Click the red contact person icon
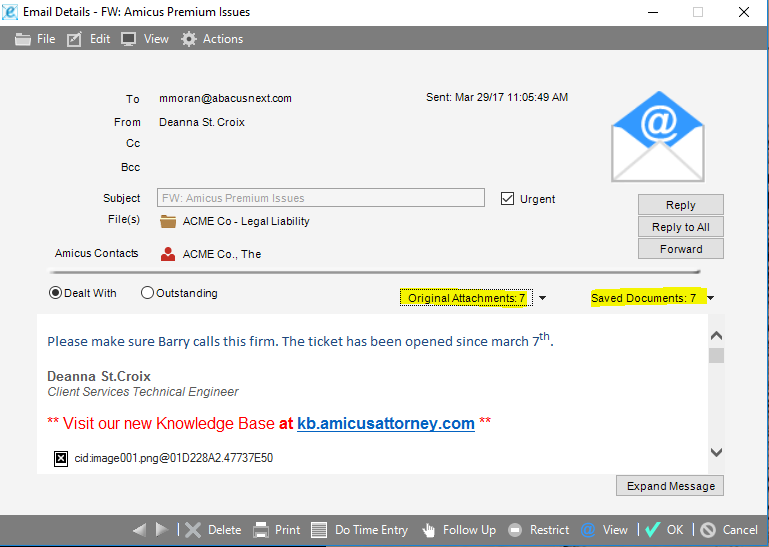 [168, 254]
